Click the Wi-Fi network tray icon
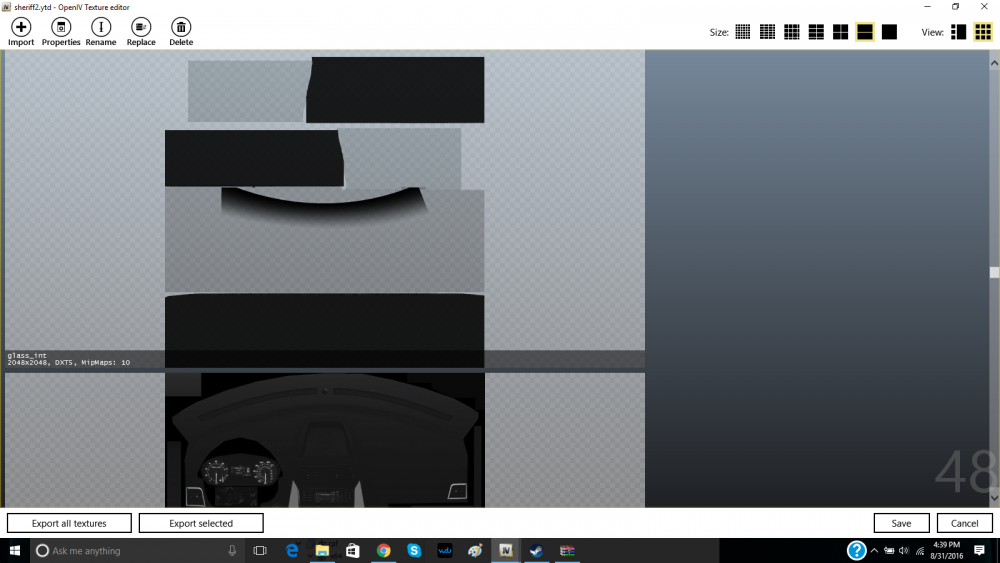This screenshot has width=1000, height=563. pyautogui.click(x=920, y=551)
